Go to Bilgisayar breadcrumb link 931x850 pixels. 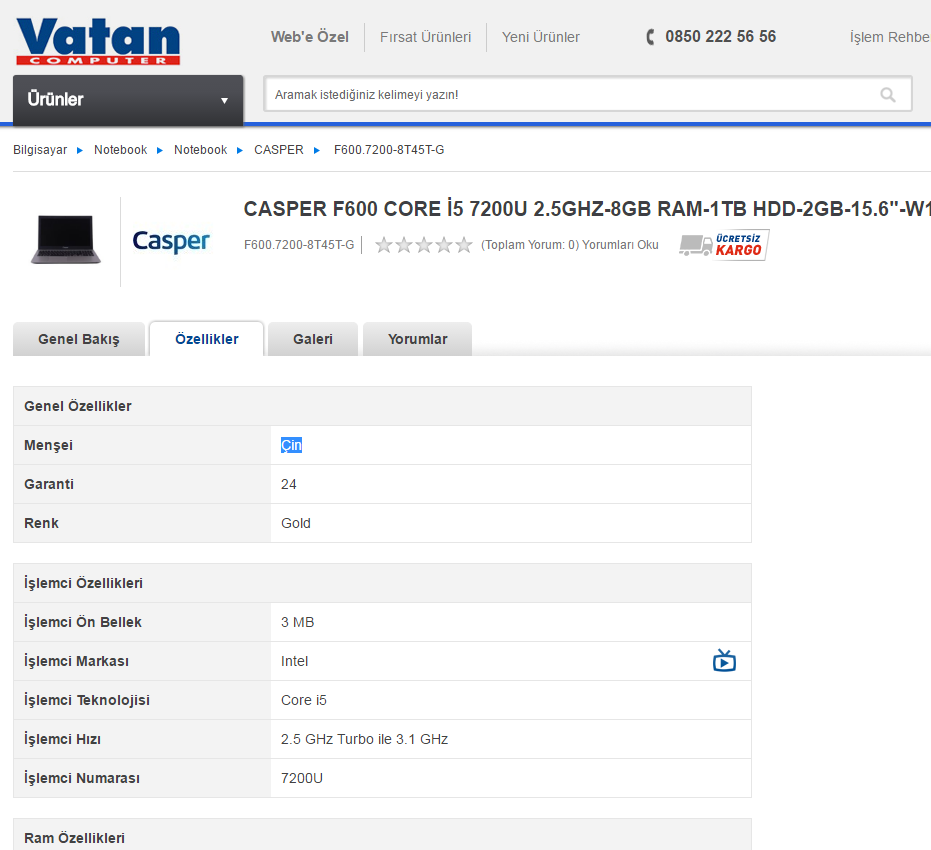40,150
